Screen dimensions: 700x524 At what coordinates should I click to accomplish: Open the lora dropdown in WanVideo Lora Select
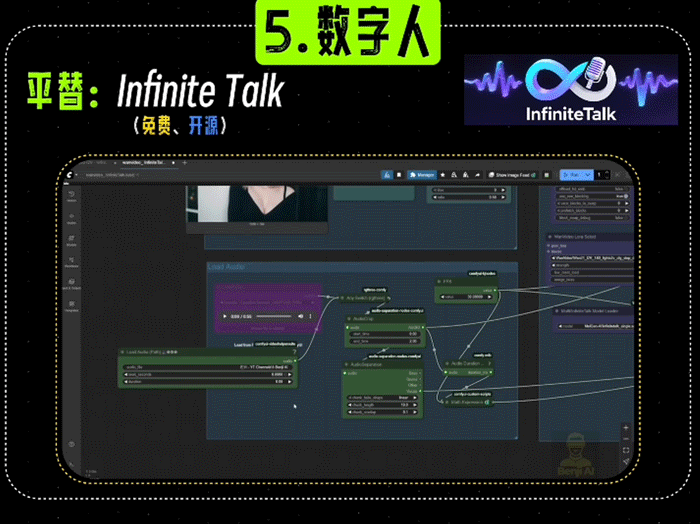[593, 258]
